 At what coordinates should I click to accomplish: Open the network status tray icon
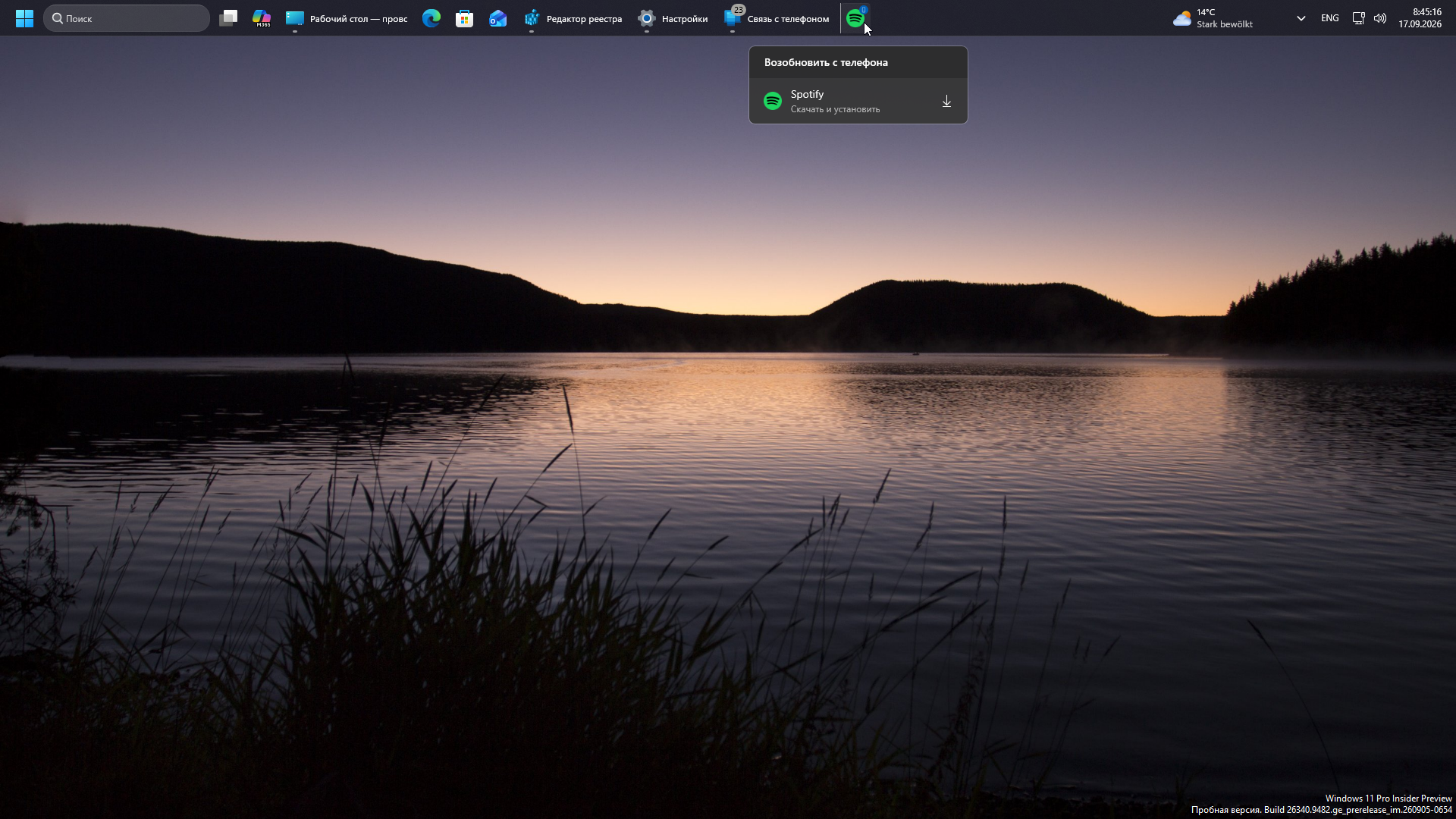[x=1359, y=18]
